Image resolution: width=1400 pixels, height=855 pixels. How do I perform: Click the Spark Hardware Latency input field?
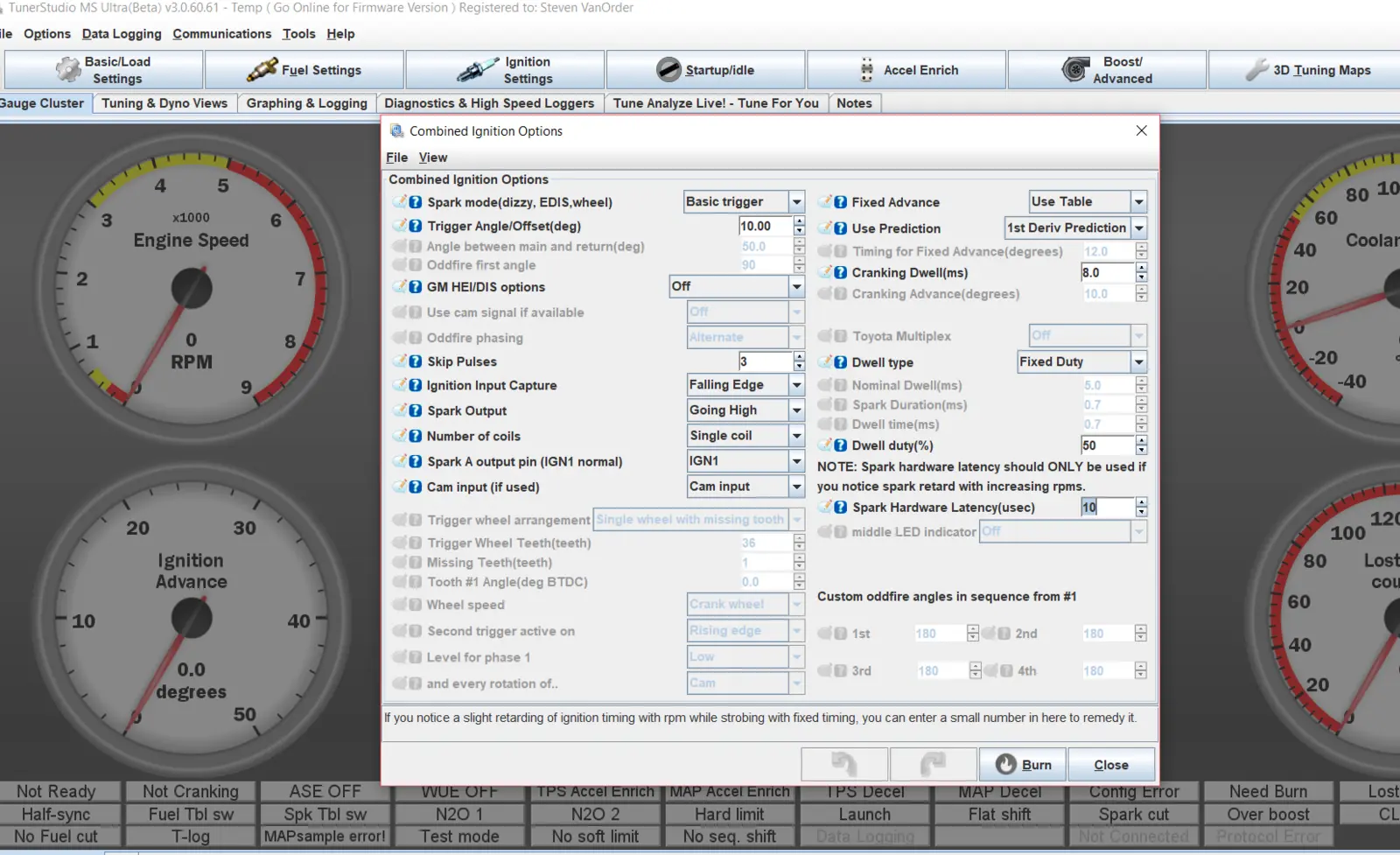[x=1107, y=508]
